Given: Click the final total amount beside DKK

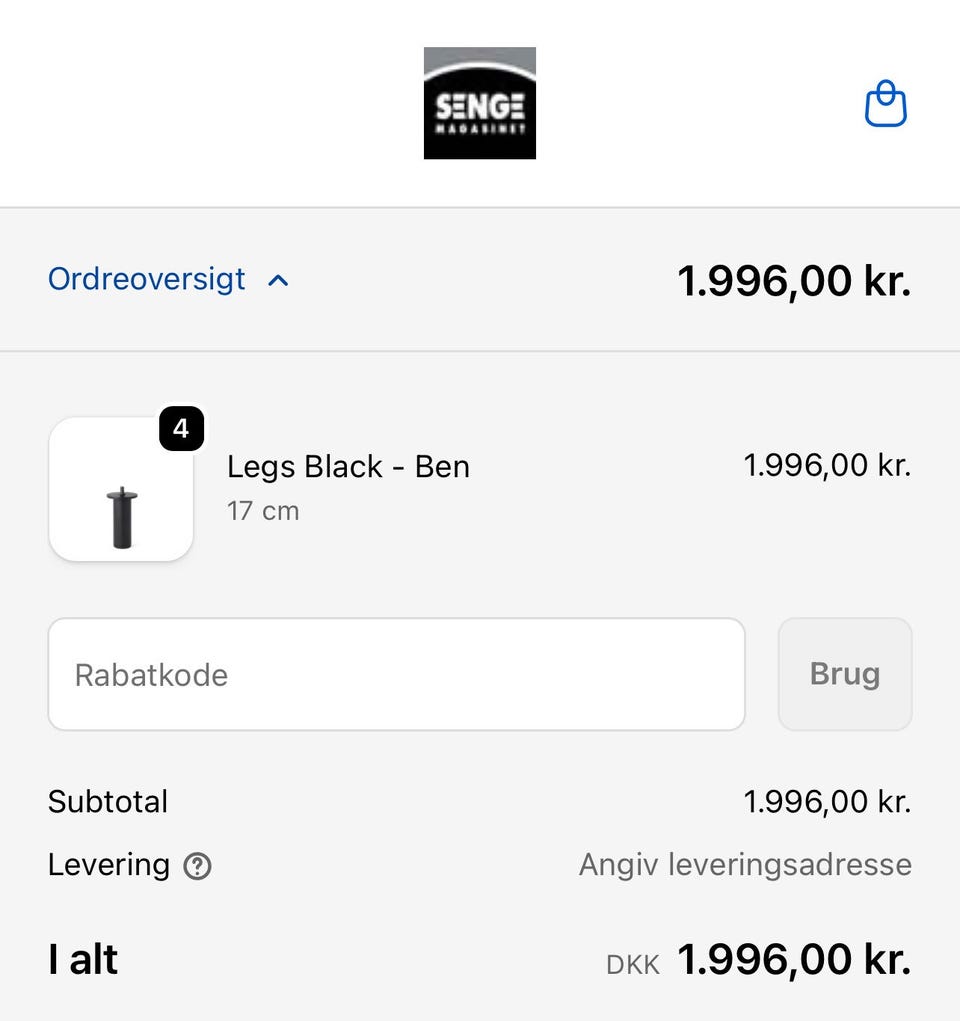Looking at the screenshot, I should [x=794, y=960].
